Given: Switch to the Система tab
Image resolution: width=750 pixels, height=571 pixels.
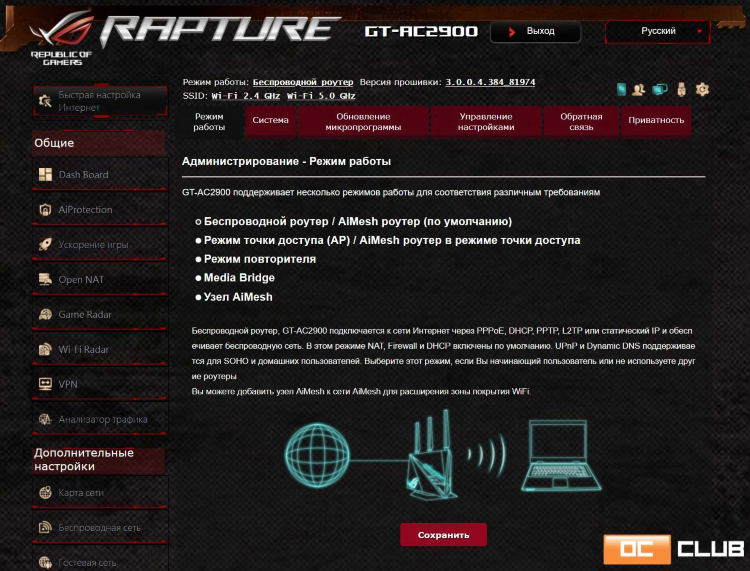Looking at the screenshot, I should click(270, 121).
